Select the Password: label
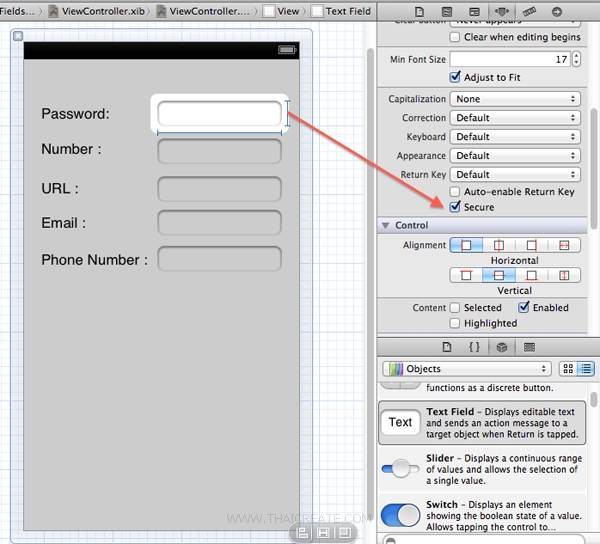600x544 pixels. 75,114
